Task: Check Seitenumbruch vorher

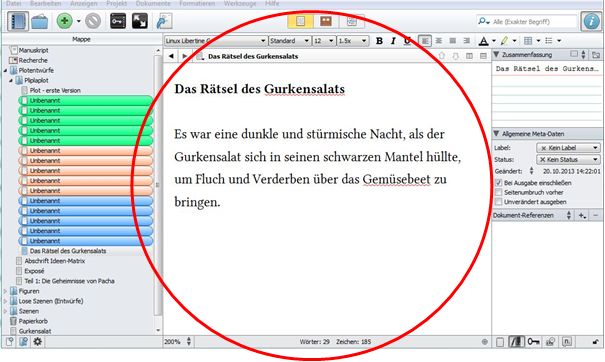Action: pyautogui.click(x=499, y=192)
